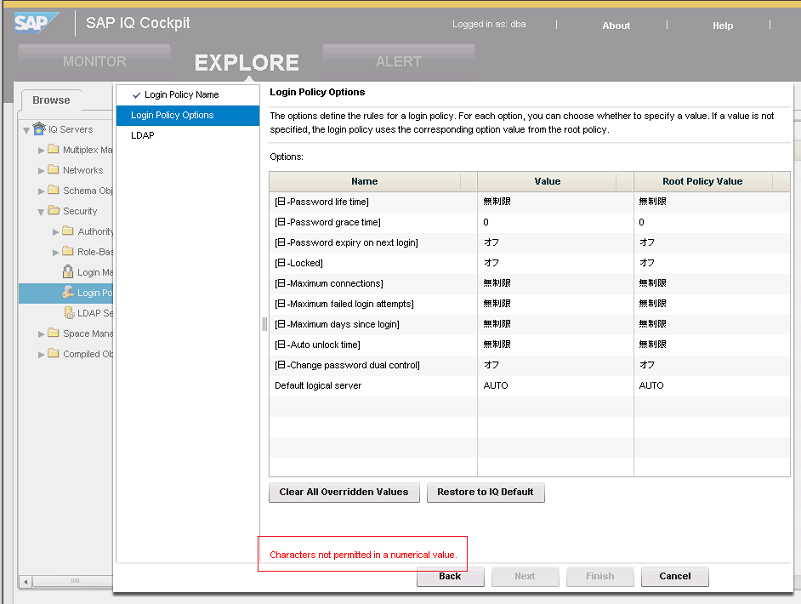801x604 pixels.
Task: Toggle override box for Change password dual control
Action: [x=281, y=365]
